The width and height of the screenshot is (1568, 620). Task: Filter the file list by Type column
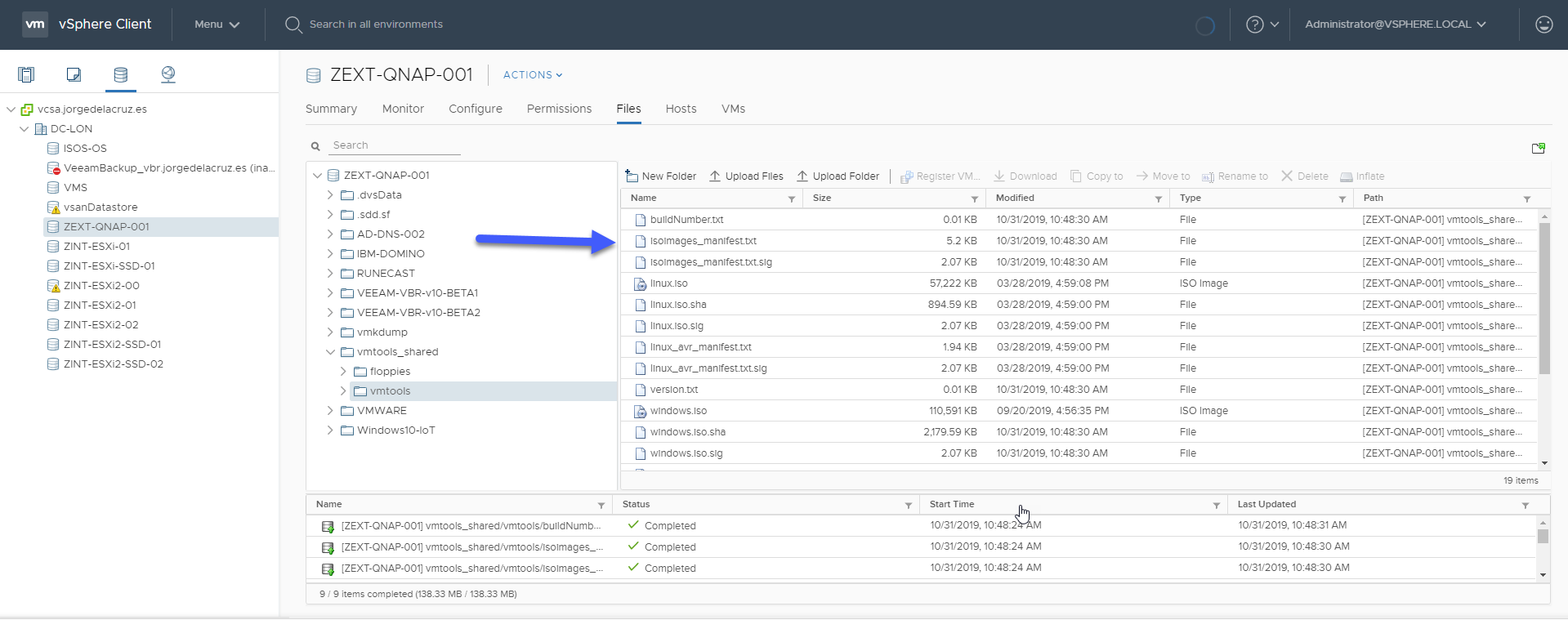tap(1342, 198)
